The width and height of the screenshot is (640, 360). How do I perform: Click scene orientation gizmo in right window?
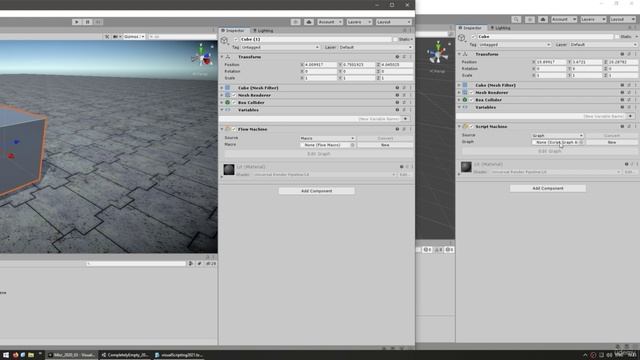[438, 53]
